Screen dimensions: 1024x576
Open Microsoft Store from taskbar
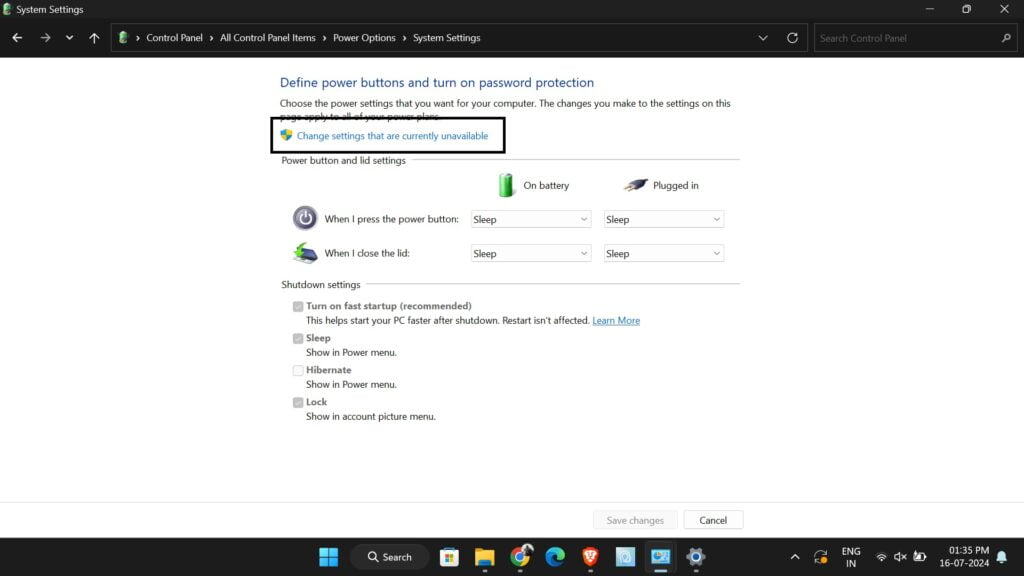coord(449,557)
